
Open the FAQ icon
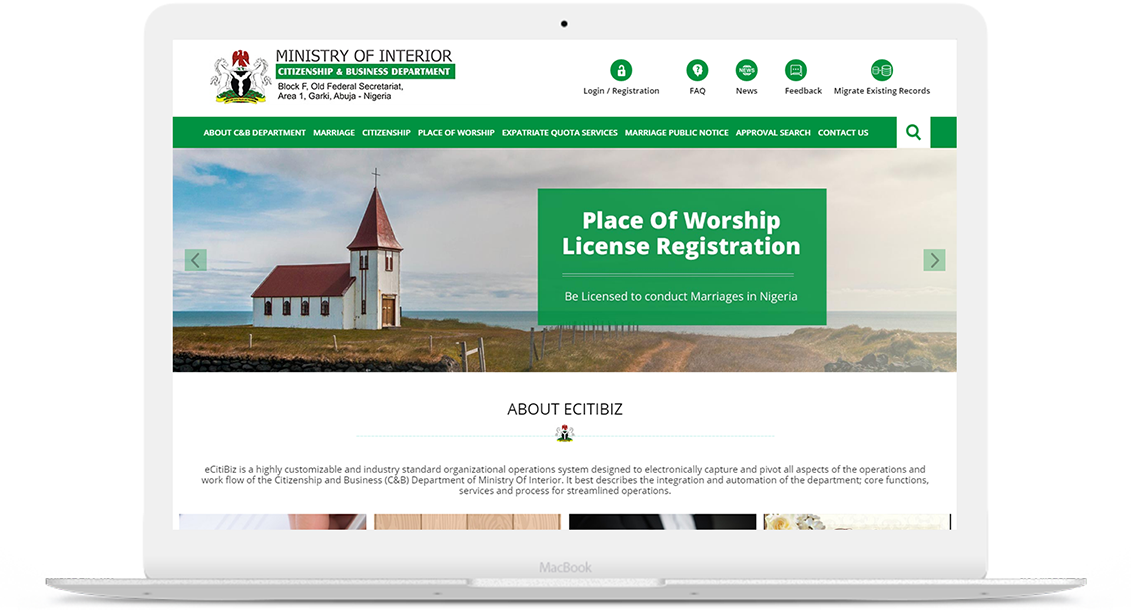coord(697,71)
